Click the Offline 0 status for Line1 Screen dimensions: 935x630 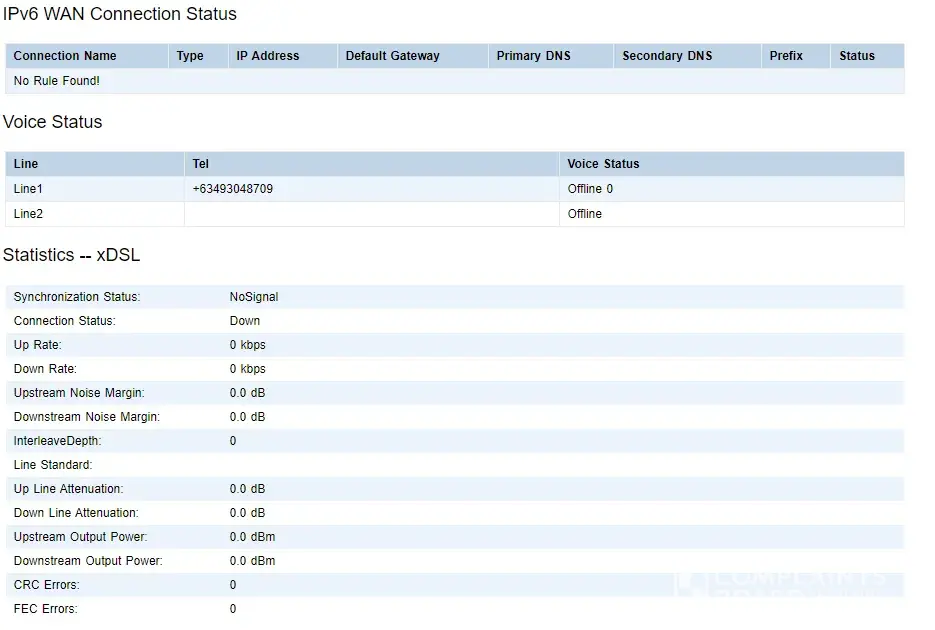pyautogui.click(x=590, y=189)
